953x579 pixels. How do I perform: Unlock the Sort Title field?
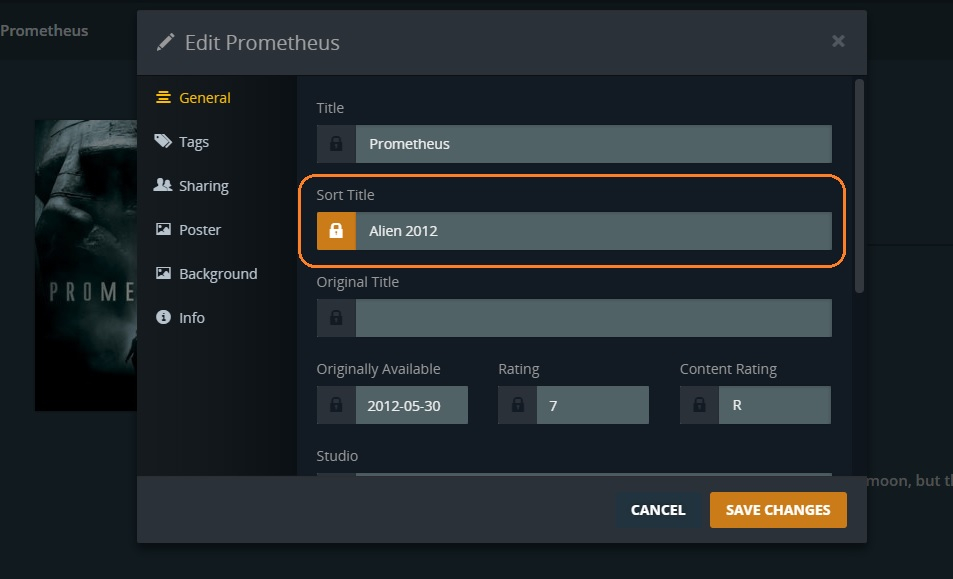click(x=336, y=231)
